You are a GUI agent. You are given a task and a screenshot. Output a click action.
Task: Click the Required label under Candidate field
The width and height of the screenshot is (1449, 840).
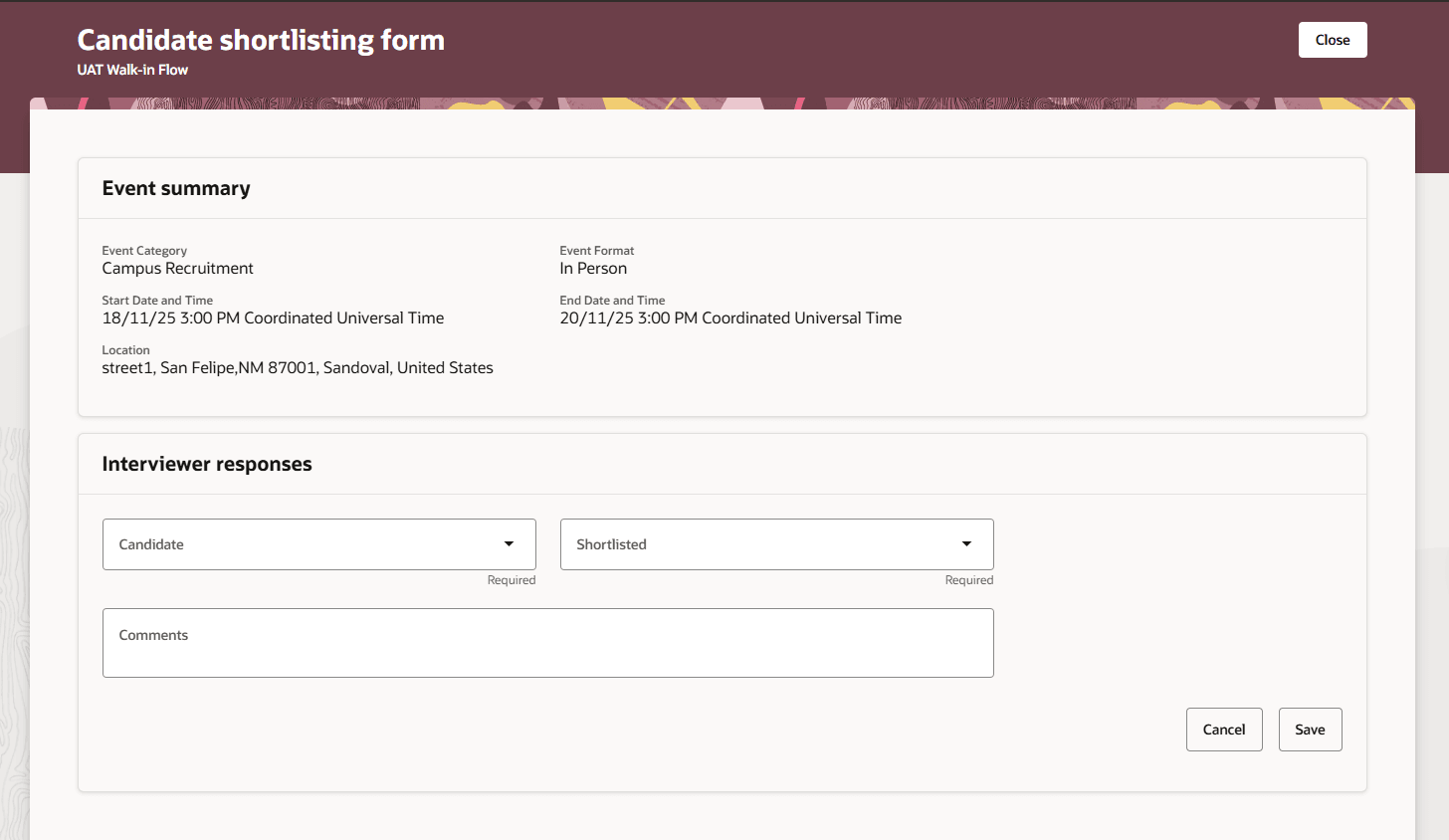tap(512, 579)
